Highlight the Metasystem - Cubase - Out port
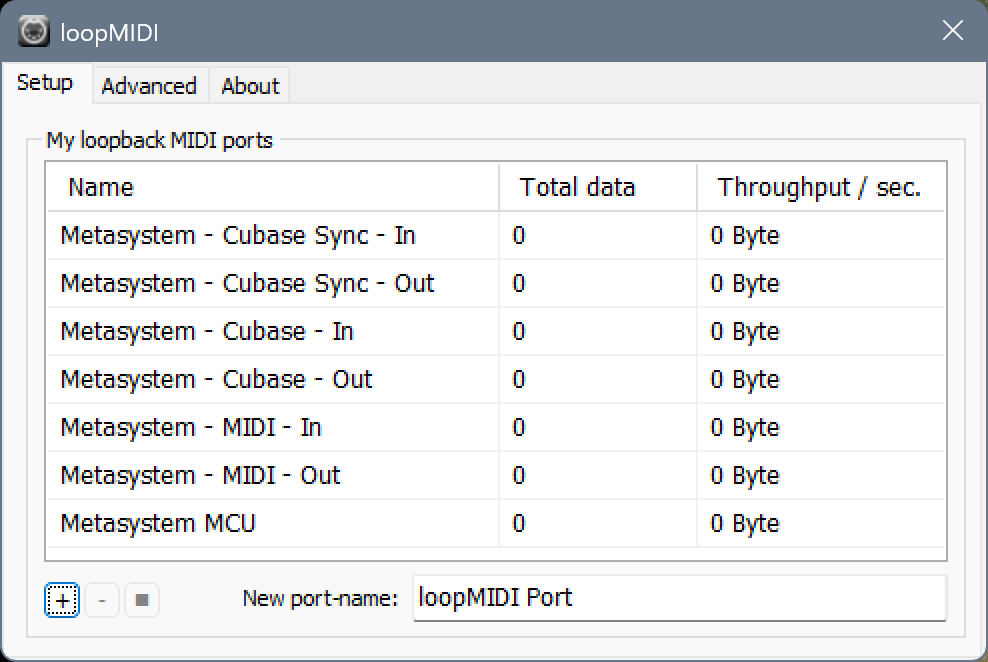988x662 pixels. coord(216,380)
